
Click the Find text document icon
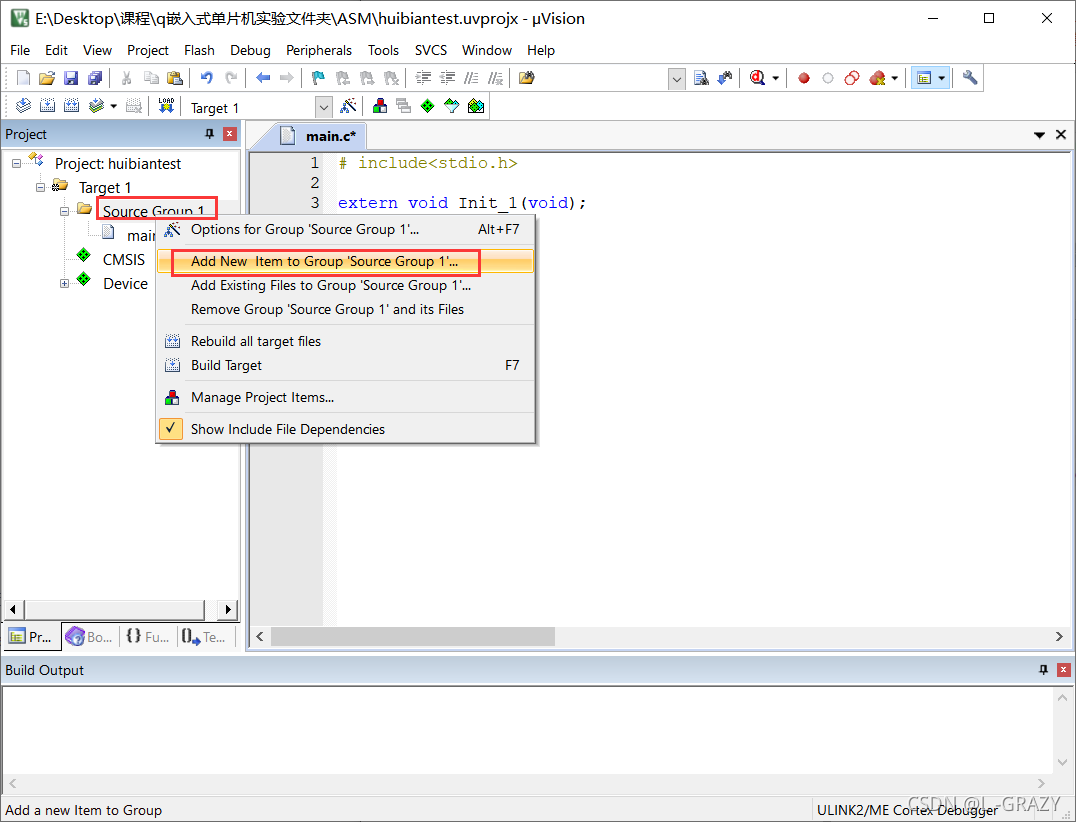point(701,78)
